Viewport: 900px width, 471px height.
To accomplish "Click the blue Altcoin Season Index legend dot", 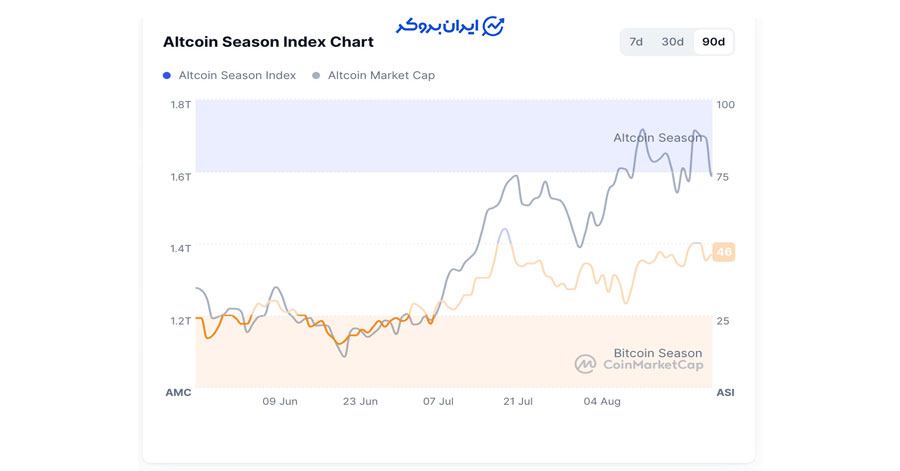I will tap(167, 76).
